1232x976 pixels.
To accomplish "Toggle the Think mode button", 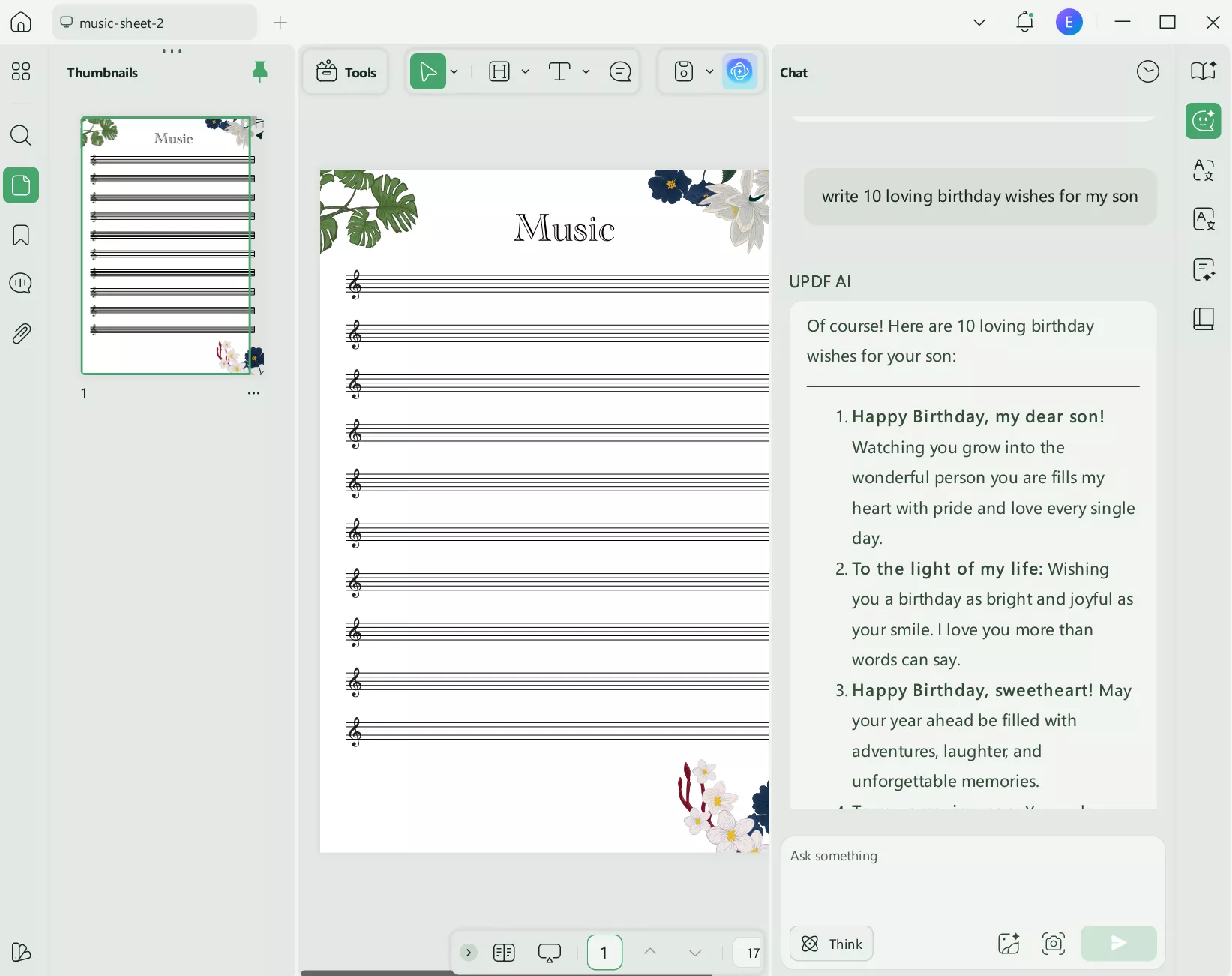I will [x=832, y=944].
